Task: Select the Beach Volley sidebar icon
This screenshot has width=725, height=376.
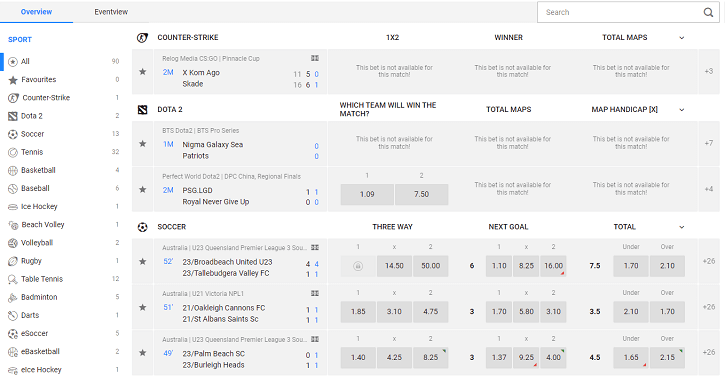Action: coord(13,225)
